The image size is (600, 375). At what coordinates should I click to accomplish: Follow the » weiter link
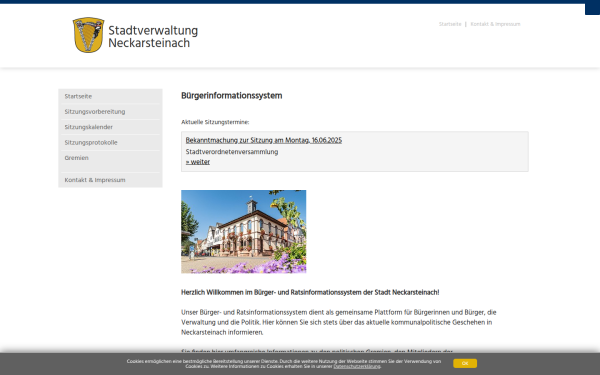198,162
